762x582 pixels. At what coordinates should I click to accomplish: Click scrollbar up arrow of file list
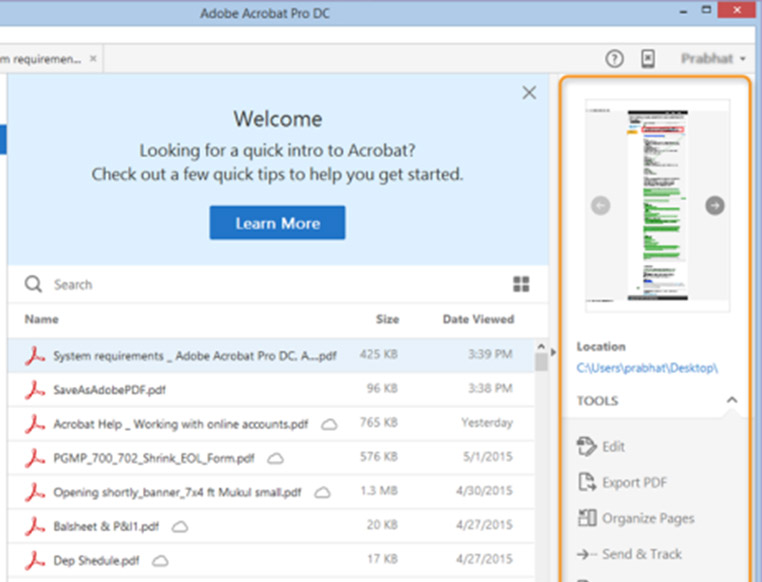(x=541, y=346)
